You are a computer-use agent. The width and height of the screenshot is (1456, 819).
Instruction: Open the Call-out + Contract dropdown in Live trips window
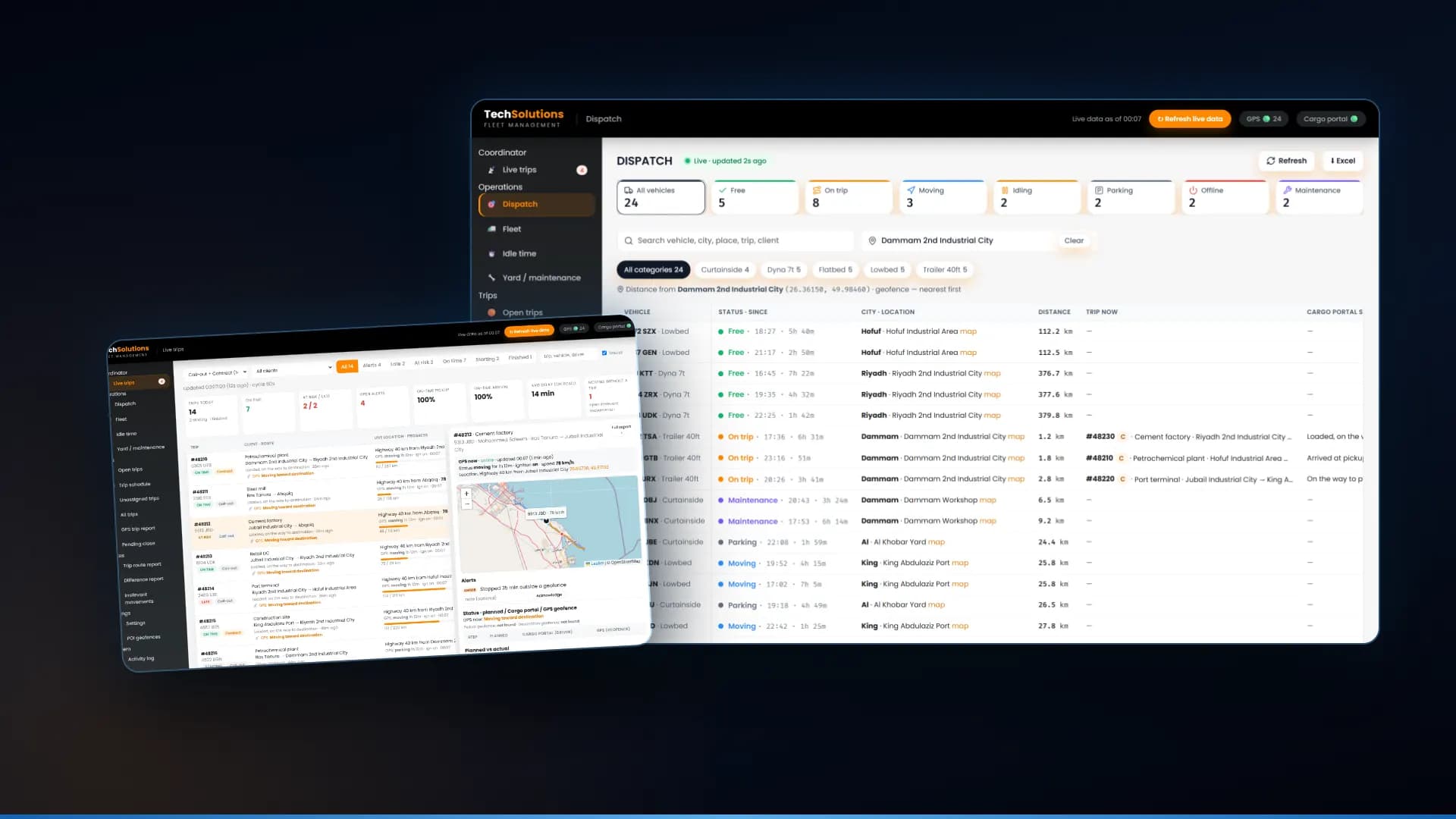(217, 373)
